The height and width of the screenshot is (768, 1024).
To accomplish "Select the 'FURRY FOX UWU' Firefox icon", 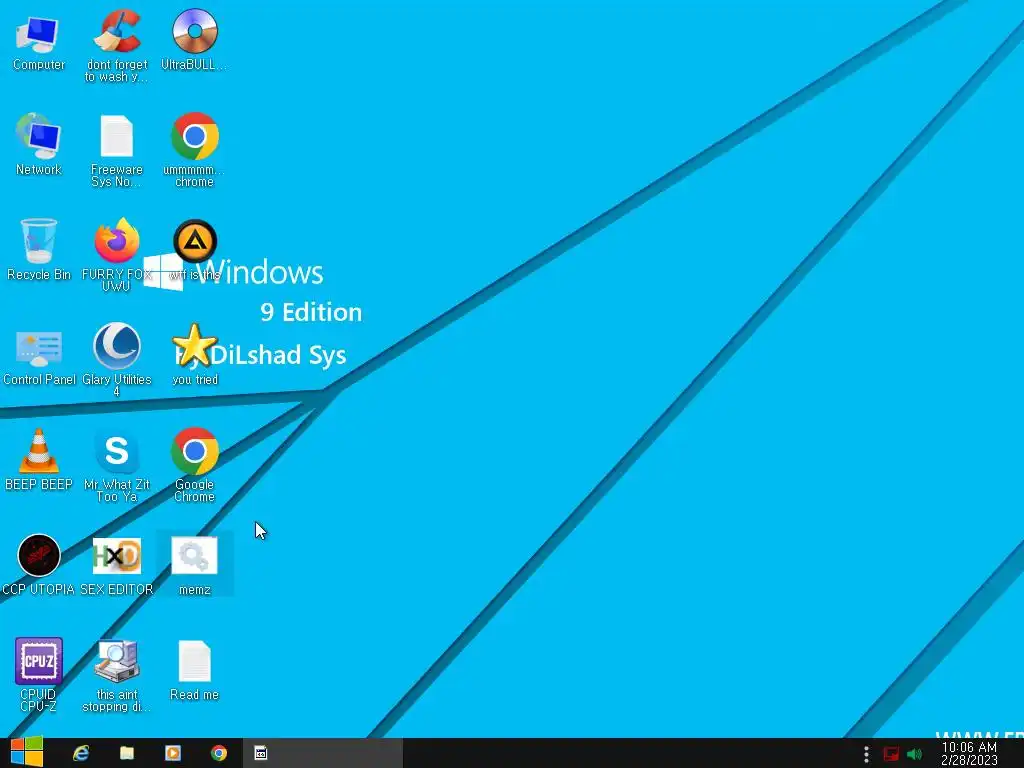I will point(117,255).
